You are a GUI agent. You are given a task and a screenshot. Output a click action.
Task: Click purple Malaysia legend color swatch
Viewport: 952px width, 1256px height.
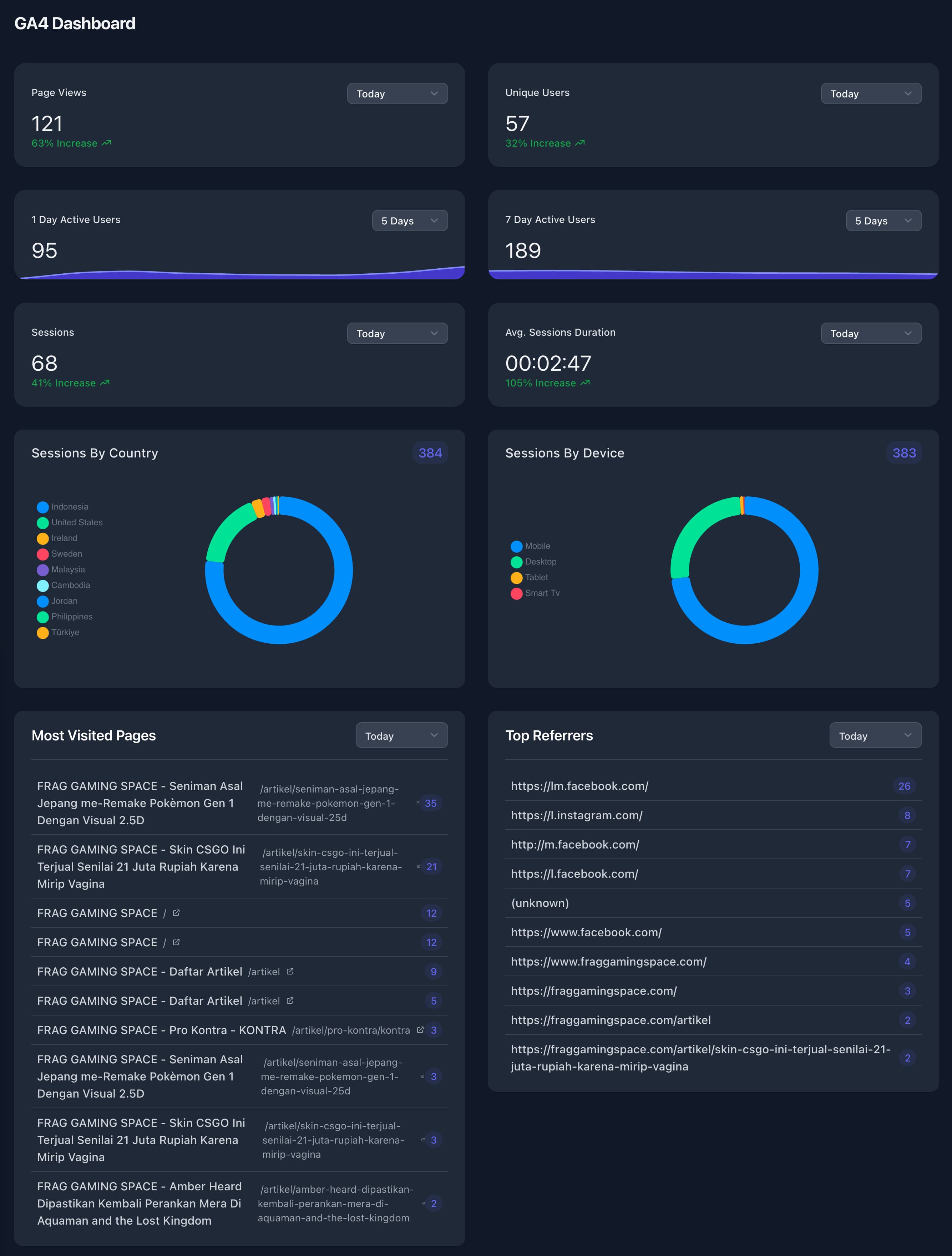click(x=42, y=569)
